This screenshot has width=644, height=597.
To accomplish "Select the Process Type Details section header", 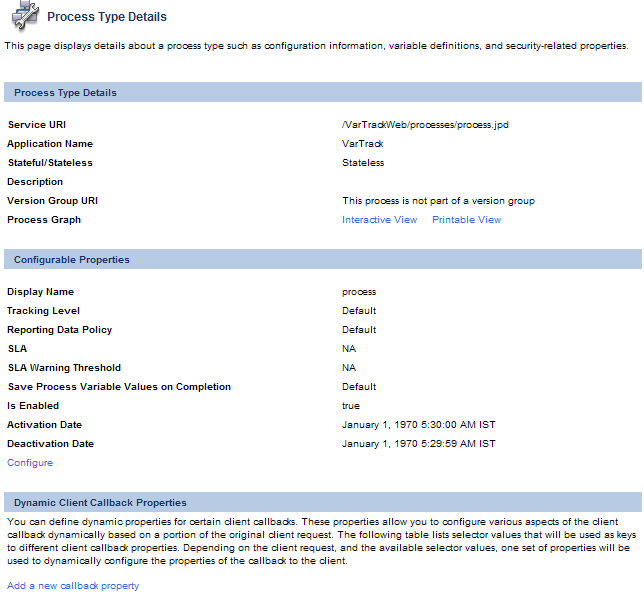I will 323,92.
